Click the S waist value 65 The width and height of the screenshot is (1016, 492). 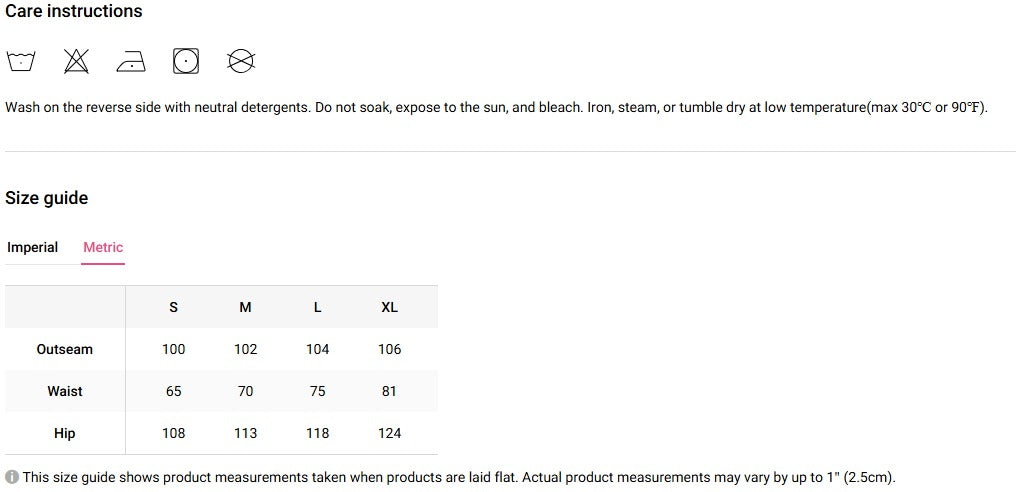click(x=174, y=391)
